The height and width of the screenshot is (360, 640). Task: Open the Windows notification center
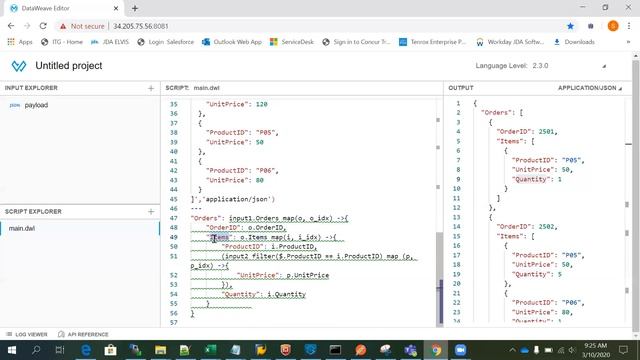pos(623,350)
